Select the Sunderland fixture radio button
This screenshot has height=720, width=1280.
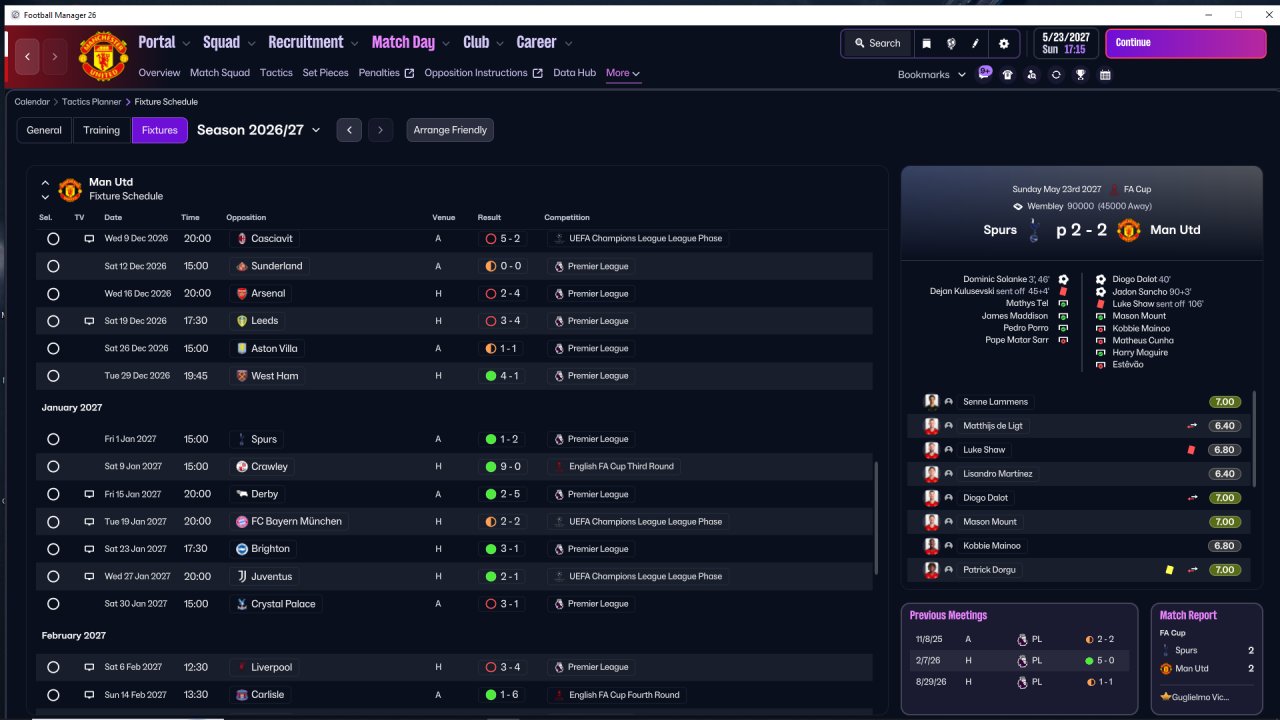[x=53, y=266]
